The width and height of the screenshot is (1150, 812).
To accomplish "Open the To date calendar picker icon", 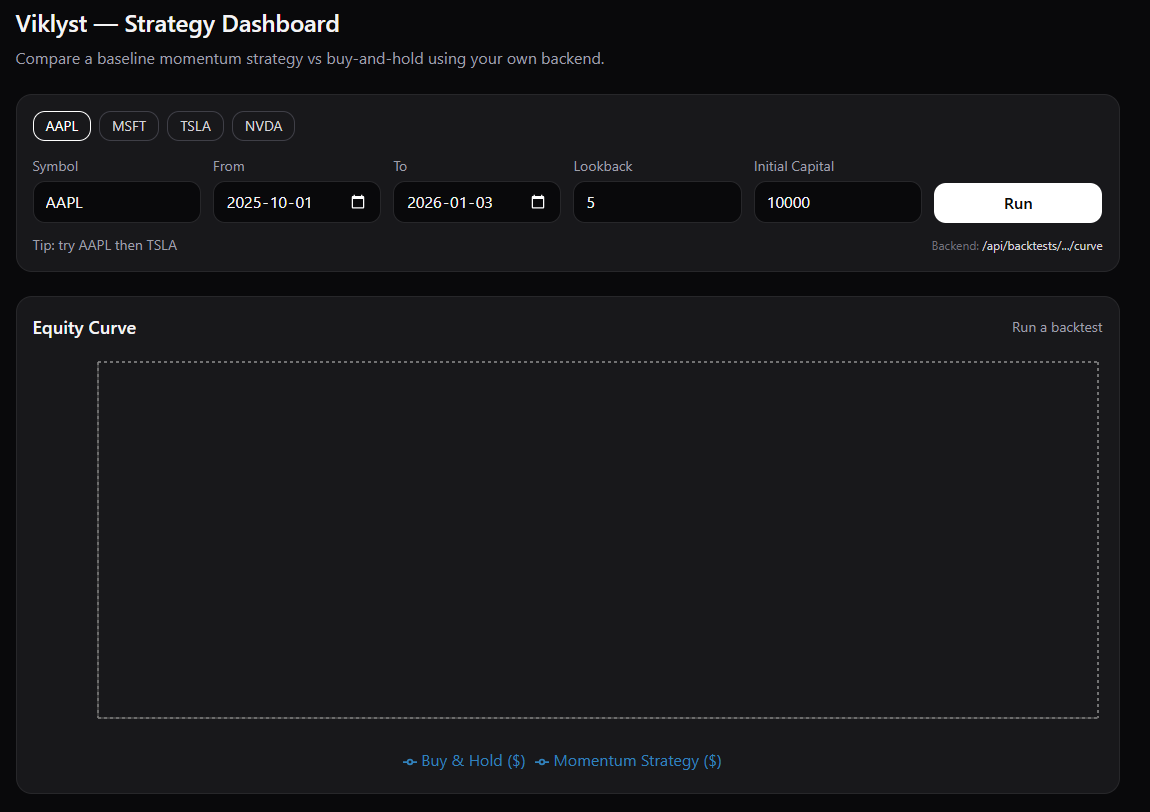I will (x=538, y=202).
